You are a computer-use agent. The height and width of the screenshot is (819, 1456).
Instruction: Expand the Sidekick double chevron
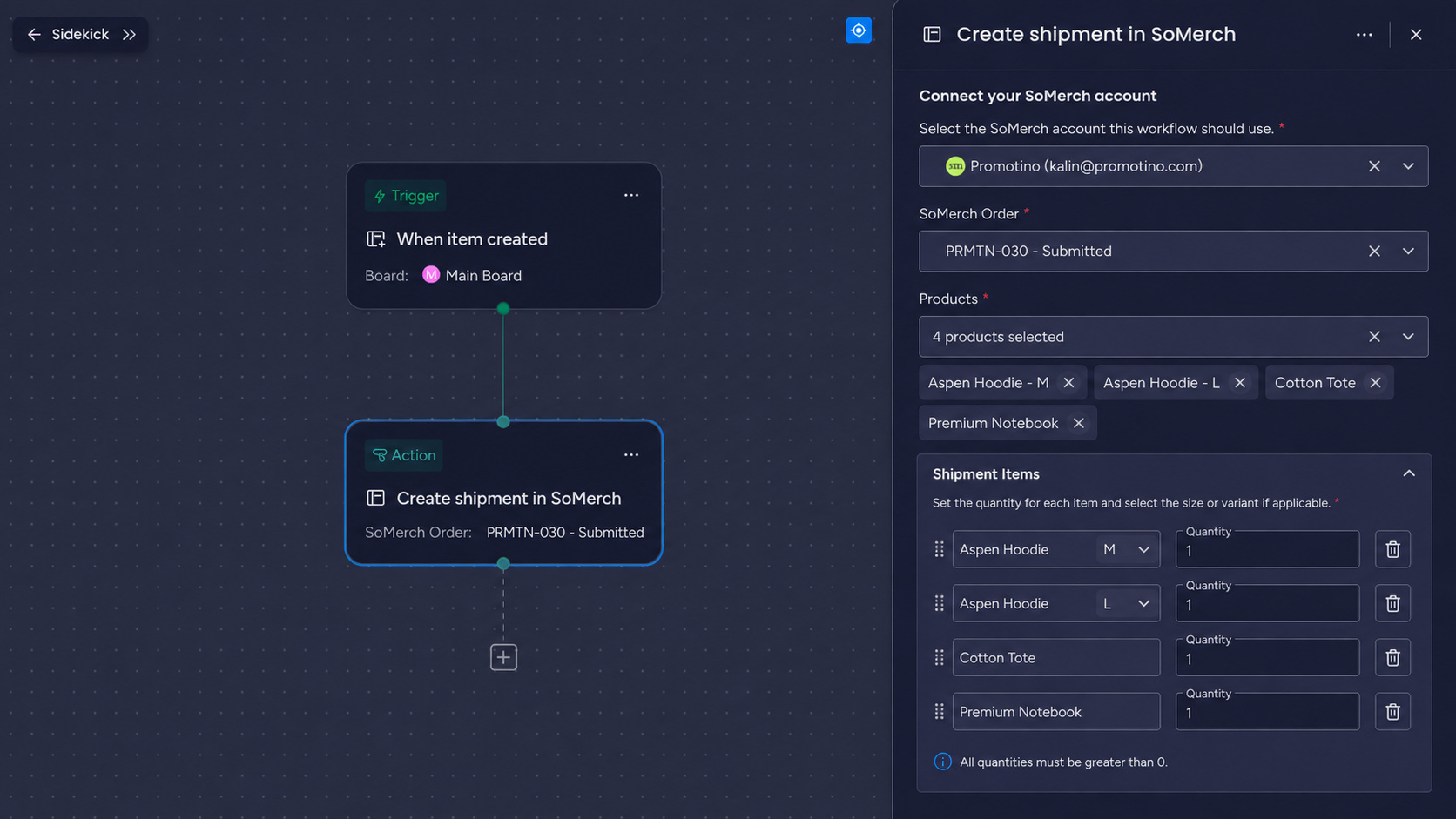click(x=130, y=34)
